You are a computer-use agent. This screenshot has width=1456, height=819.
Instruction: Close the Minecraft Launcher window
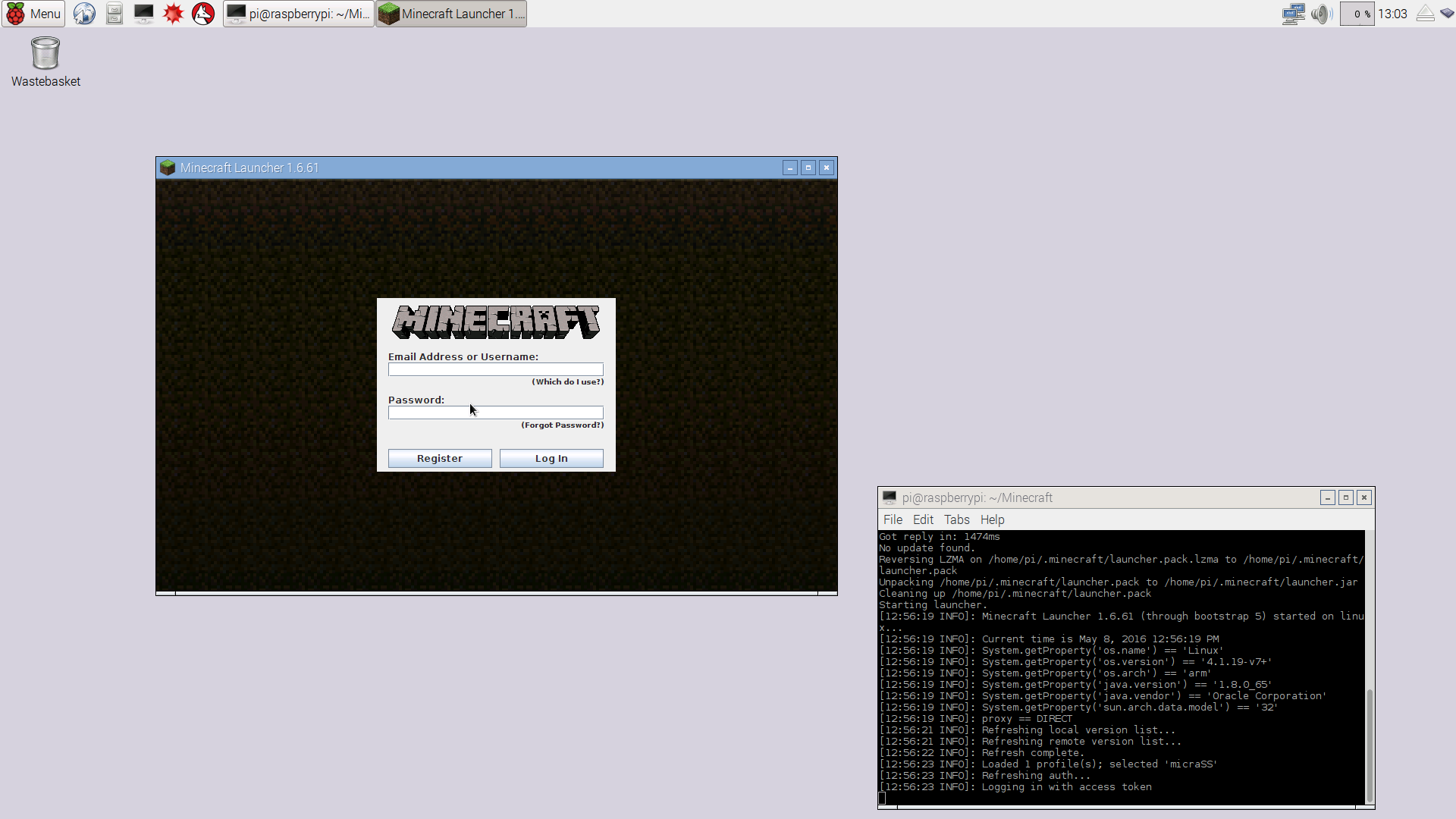click(x=827, y=168)
